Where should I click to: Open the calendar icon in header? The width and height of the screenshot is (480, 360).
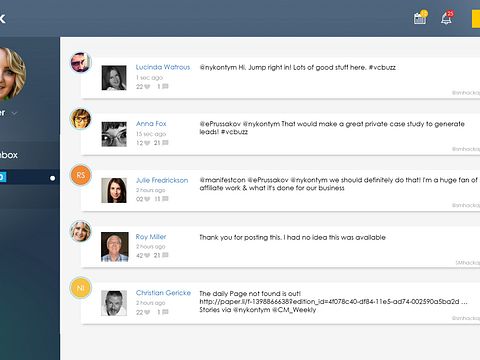(x=420, y=18)
